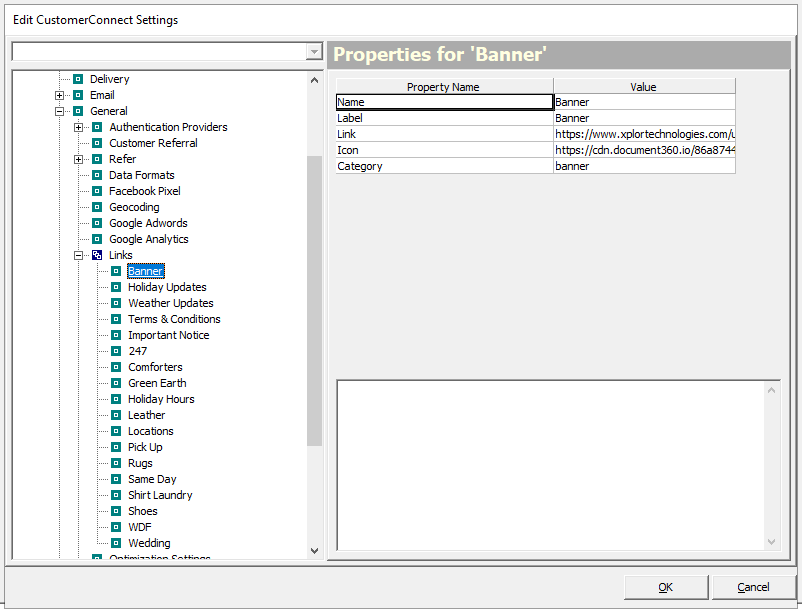Click the tree scrollbar up arrow
The image size is (802, 614).
pos(315,80)
